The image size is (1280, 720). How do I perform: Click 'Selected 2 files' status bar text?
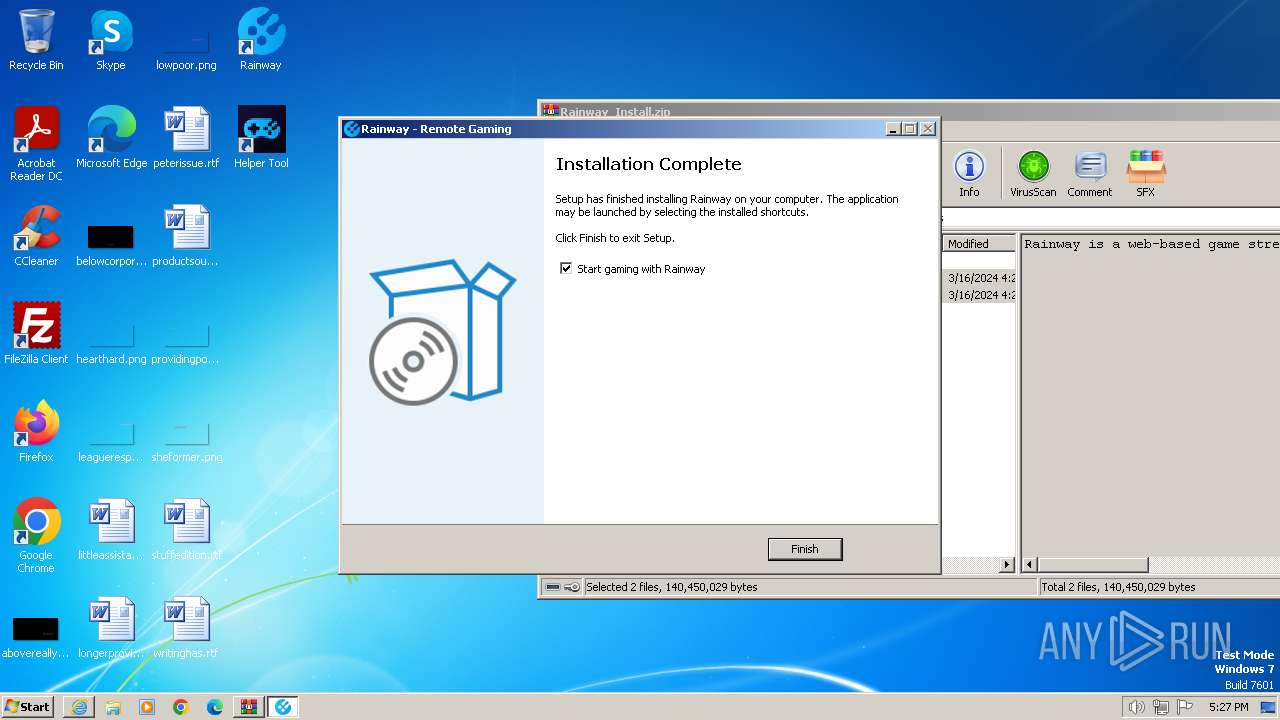(671, 587)
